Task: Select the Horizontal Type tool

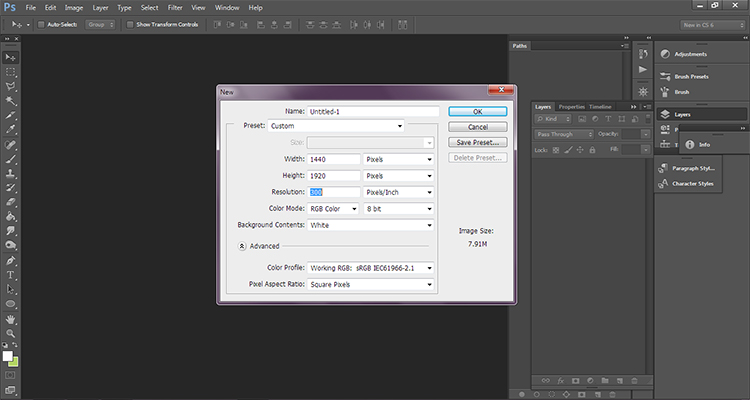Action: (11, 275)
